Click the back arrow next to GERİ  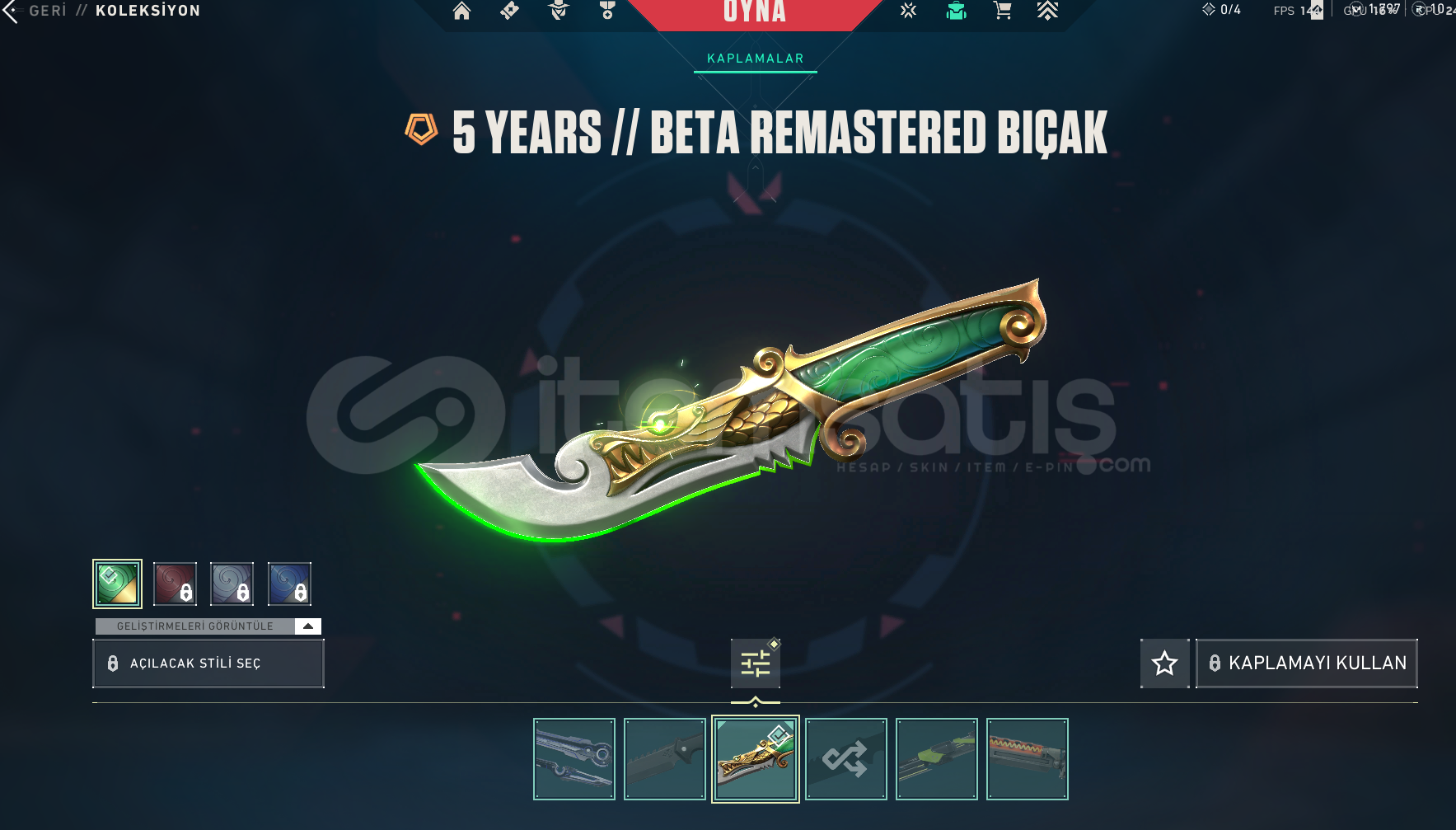point(10,12)
